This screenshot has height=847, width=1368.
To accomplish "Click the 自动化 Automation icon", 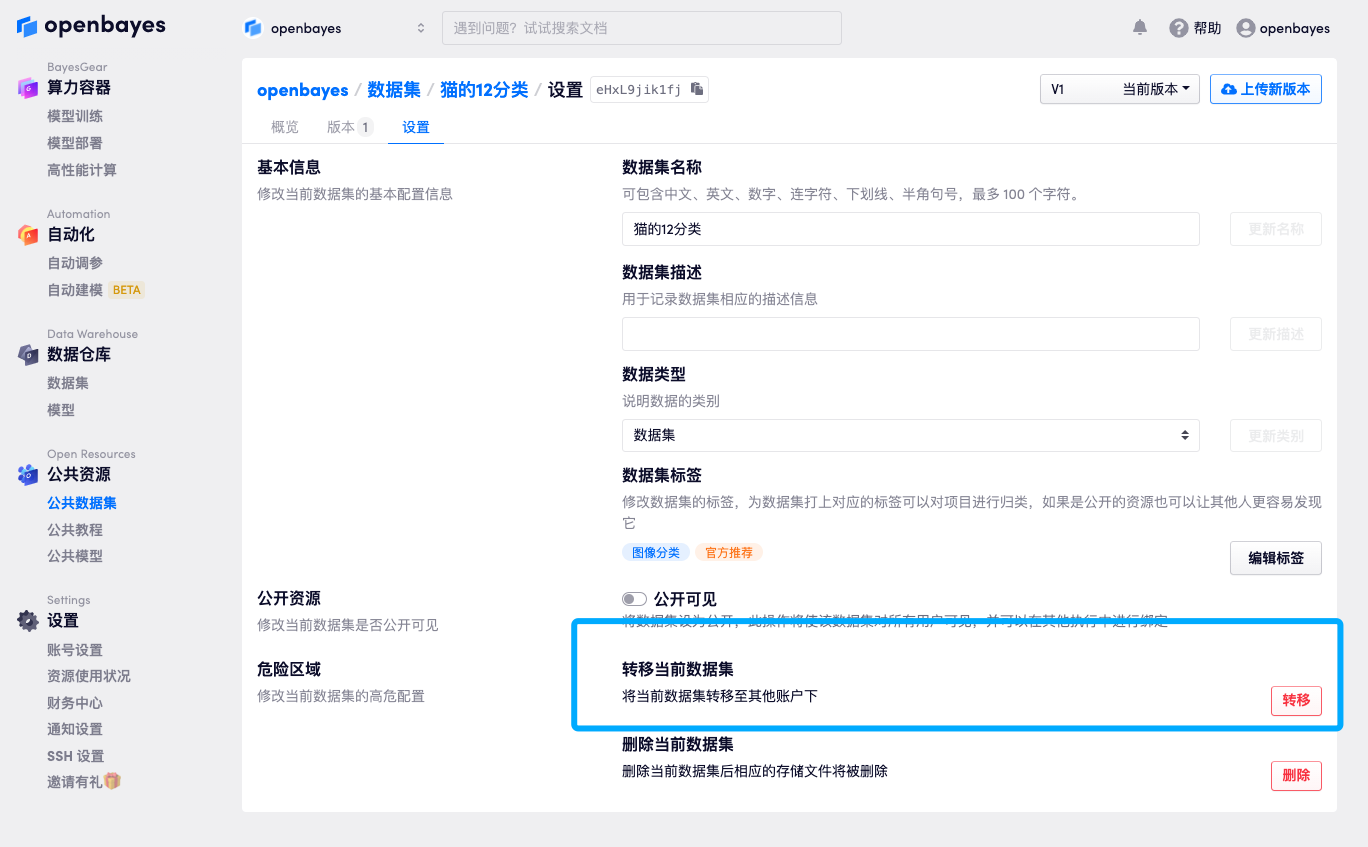I will point(28,235).
